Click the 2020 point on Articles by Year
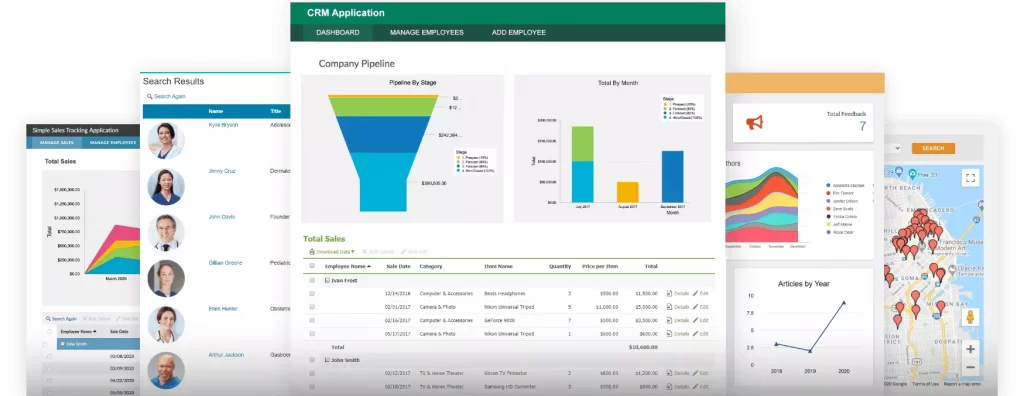The width and height of the screenshot is (1024, 396). 844,303
